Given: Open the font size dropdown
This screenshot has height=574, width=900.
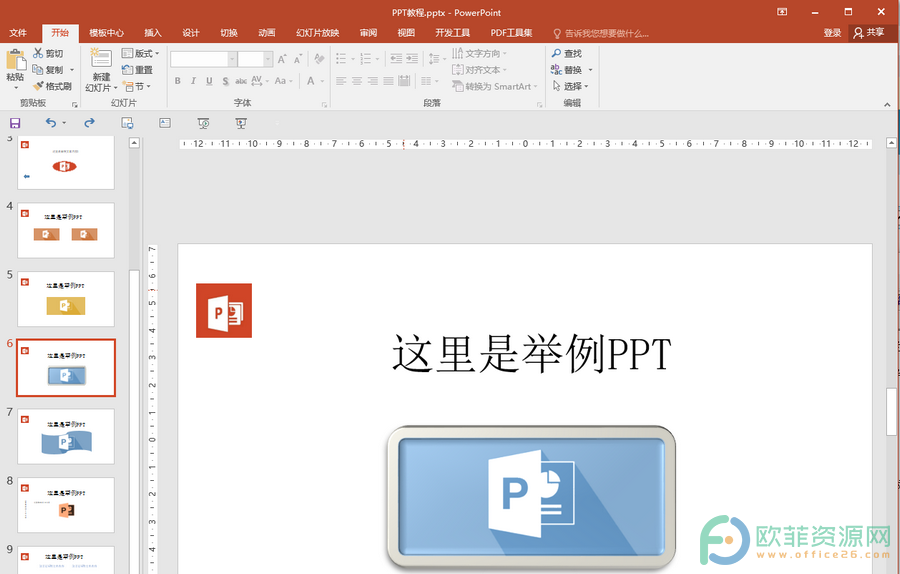Looking at the screenshot, I should coord(267,59).
